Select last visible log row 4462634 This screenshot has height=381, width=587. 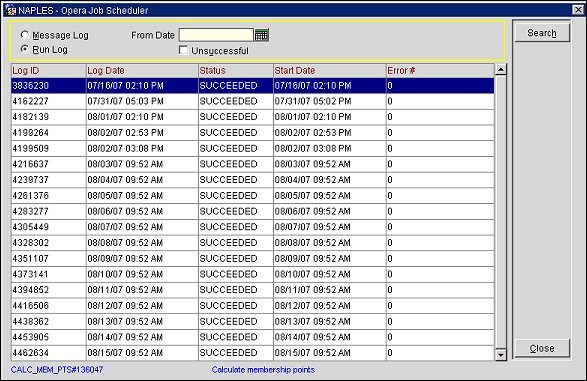[253, 353]
